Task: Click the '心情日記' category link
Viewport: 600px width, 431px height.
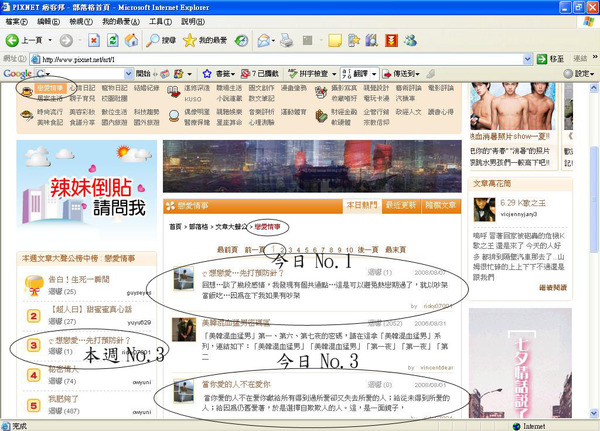Action: tap(82, 88)
